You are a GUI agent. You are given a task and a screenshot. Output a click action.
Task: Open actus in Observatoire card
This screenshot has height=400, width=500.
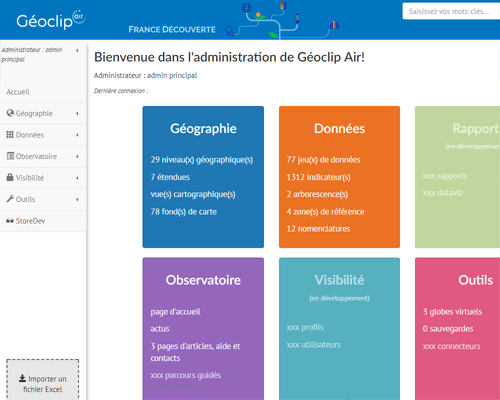(160, 329)
